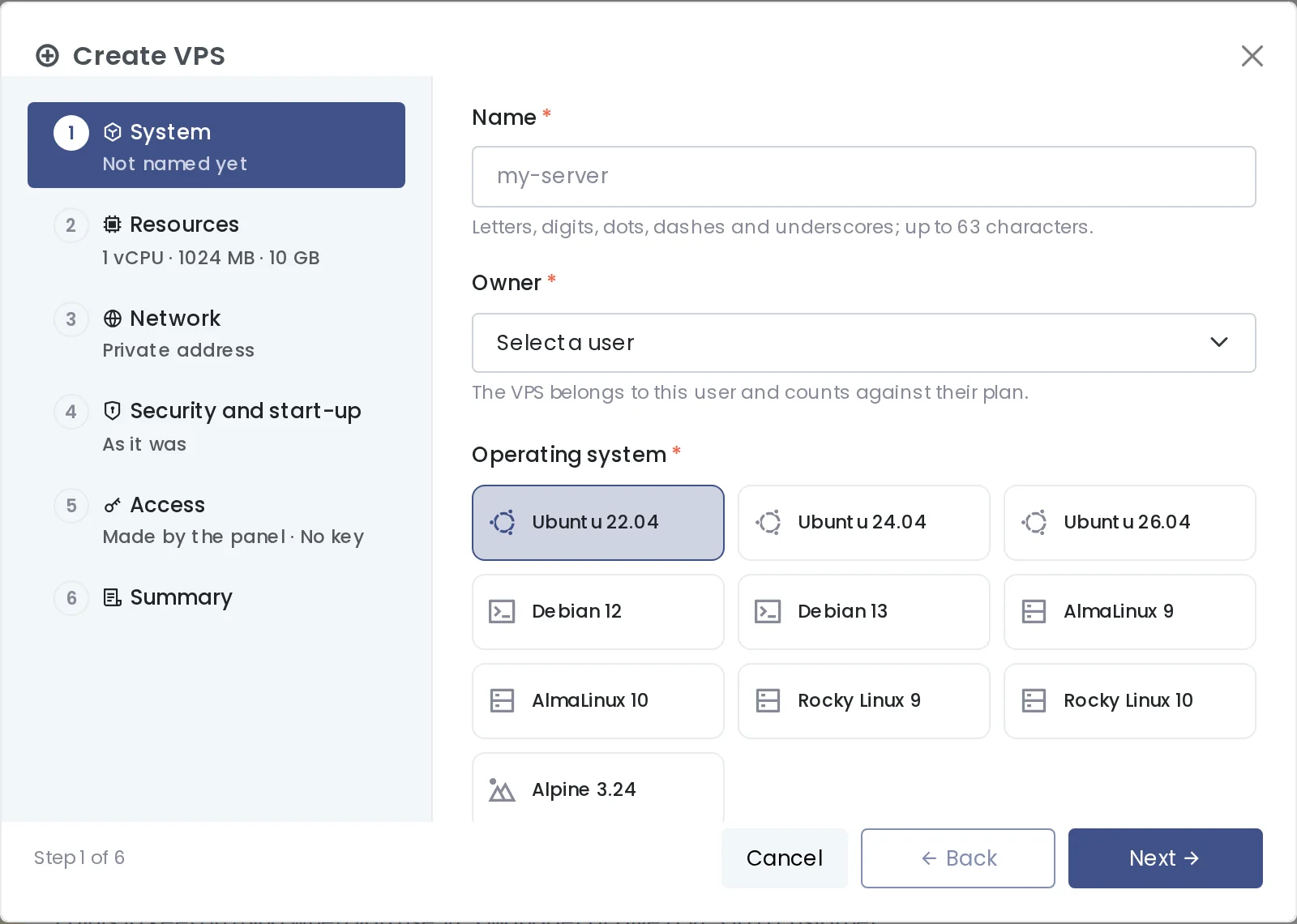Click the Network step globe icon
Screen dimensions: 1297x924
point(113,319)
